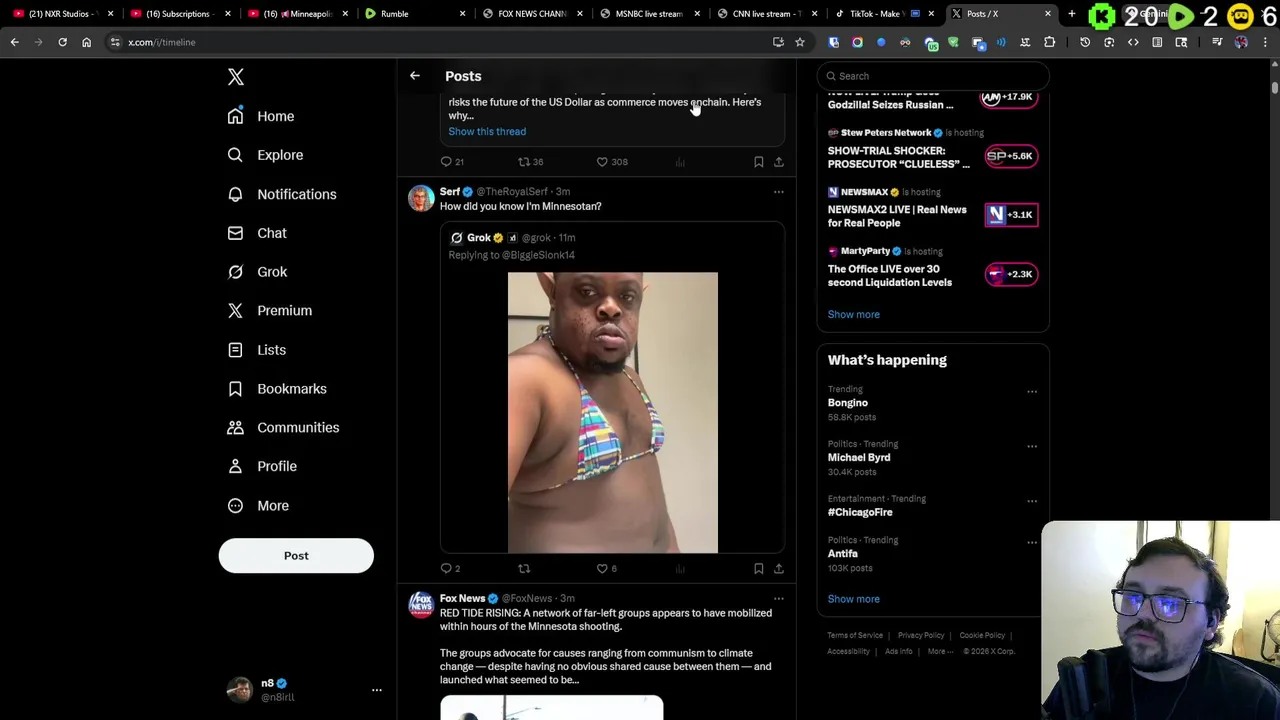Open more options on Serf's post
Viewport: 1280px width, 720px height.
pos(779,192)
